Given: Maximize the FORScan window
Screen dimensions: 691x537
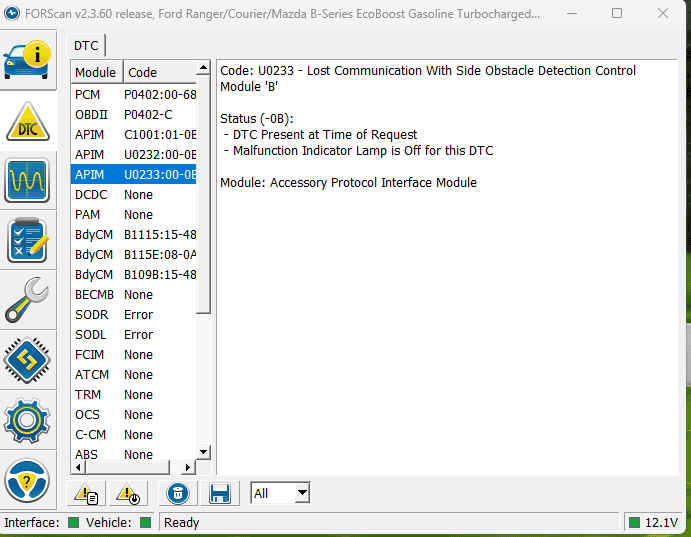Looking at the screenshot, I should click(x=617, y=13).
